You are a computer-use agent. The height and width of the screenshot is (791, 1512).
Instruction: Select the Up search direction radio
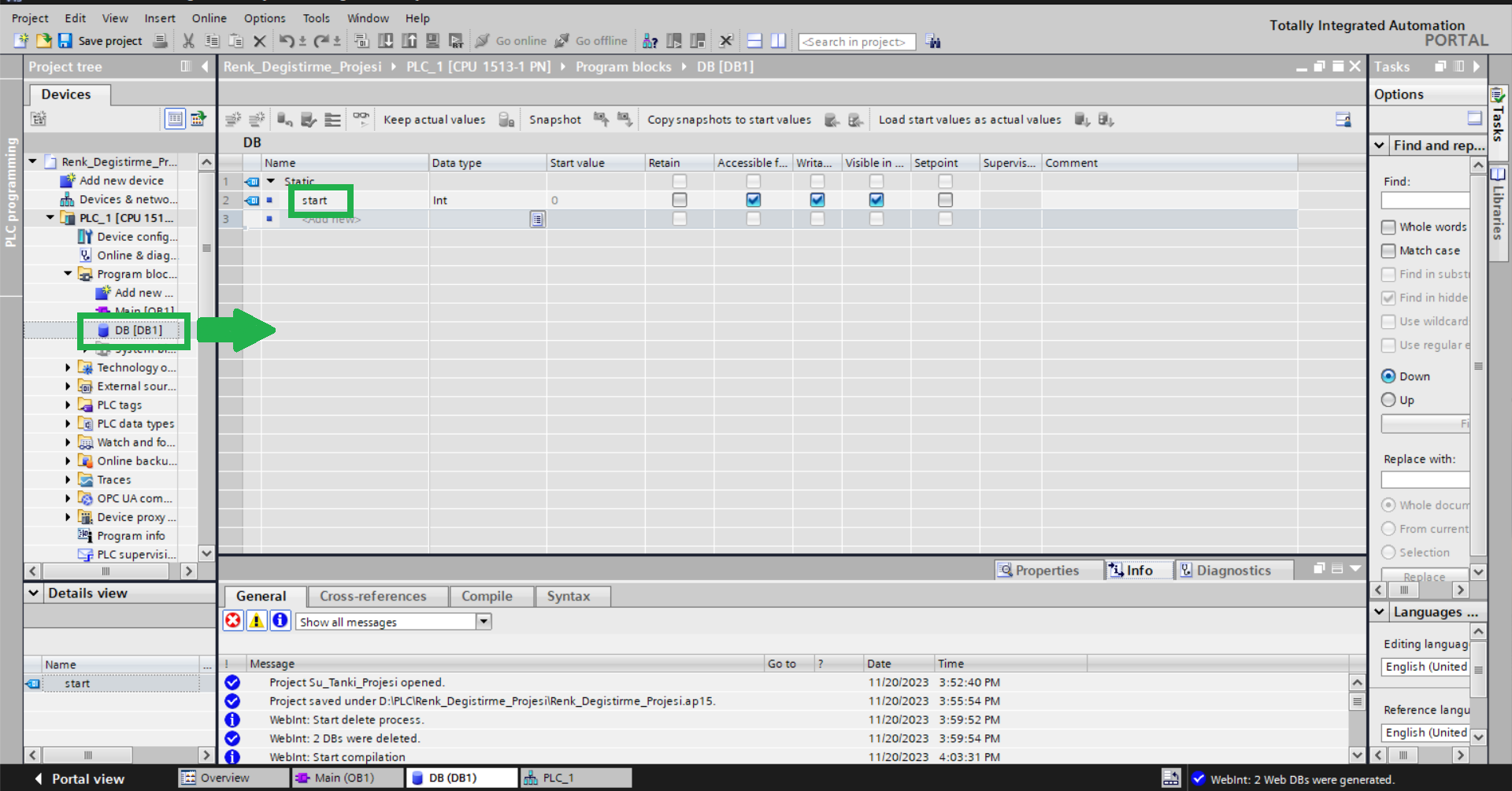tap(1388, 400)
